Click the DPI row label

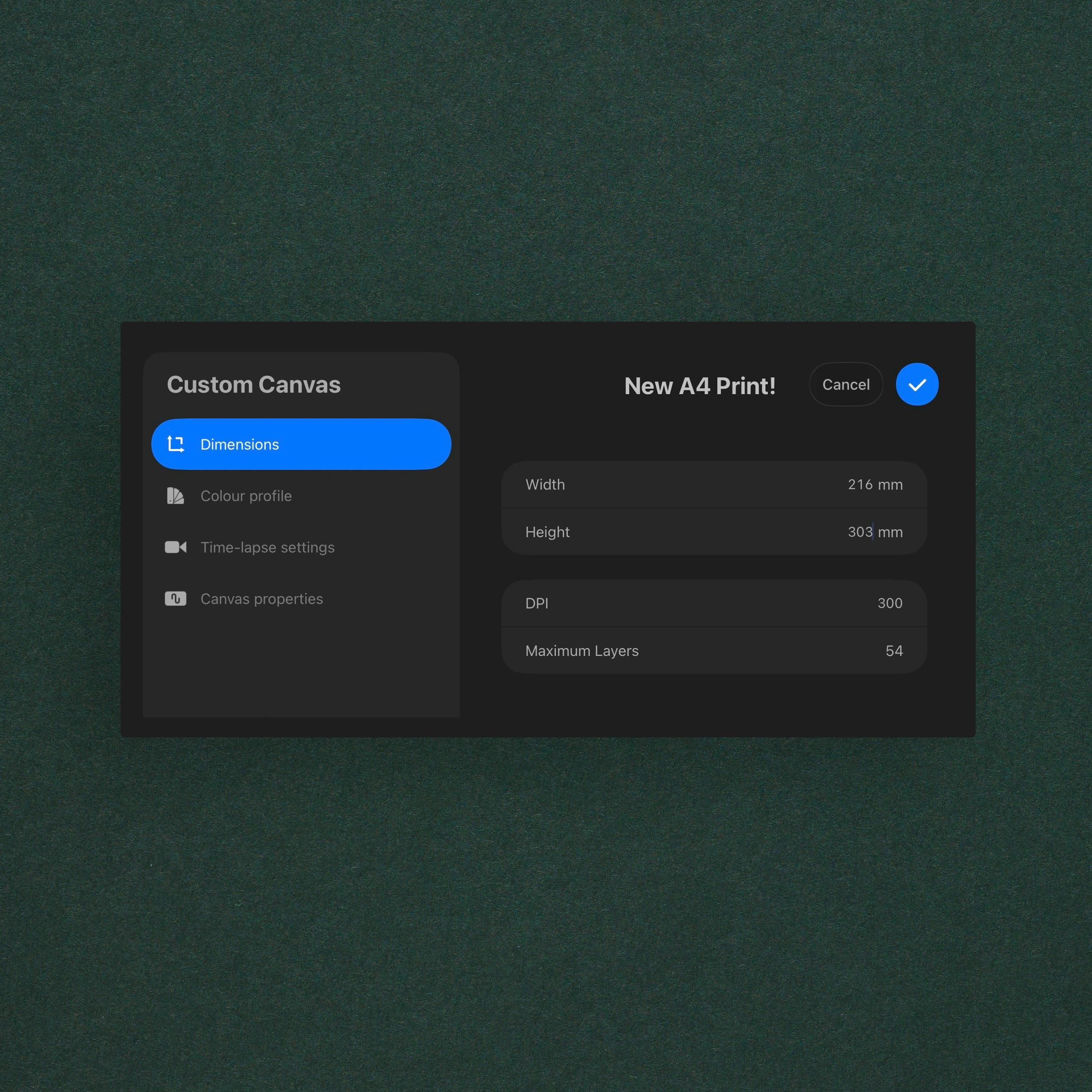point(536,603)
